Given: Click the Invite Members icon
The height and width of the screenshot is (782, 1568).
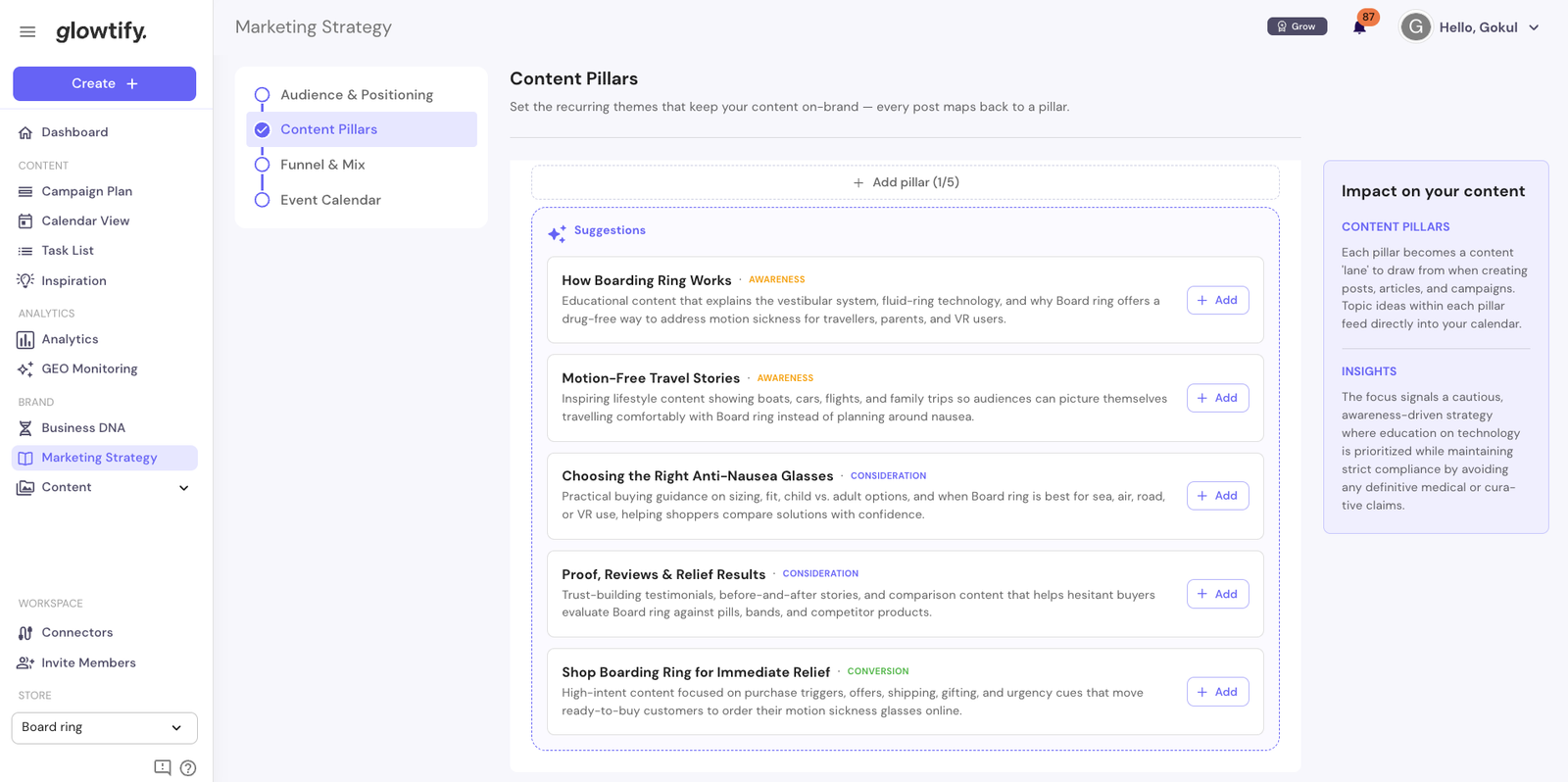Looking at the screenshot, I should point(25,663).
